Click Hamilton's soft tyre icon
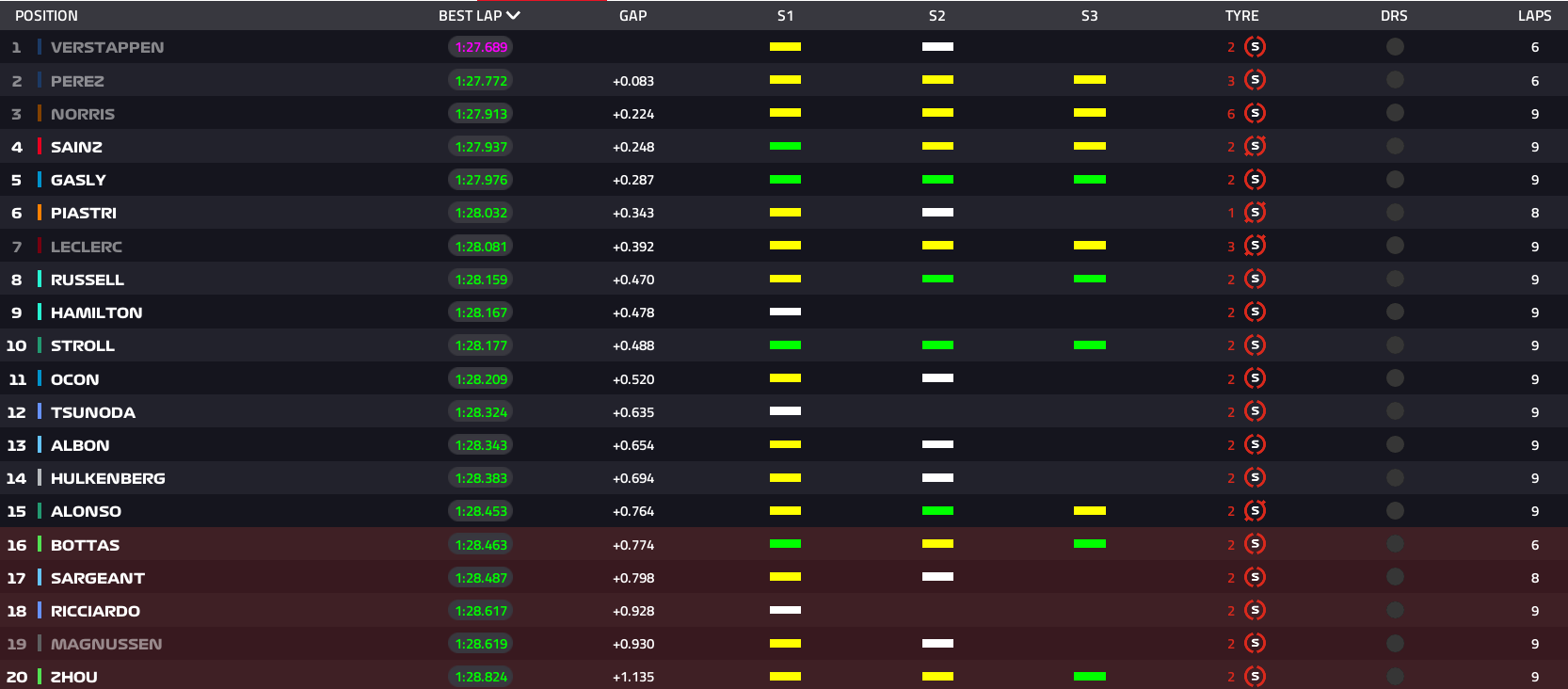Image resolution: width=1568 pixels, height=689 pixels. [1255, 312]
